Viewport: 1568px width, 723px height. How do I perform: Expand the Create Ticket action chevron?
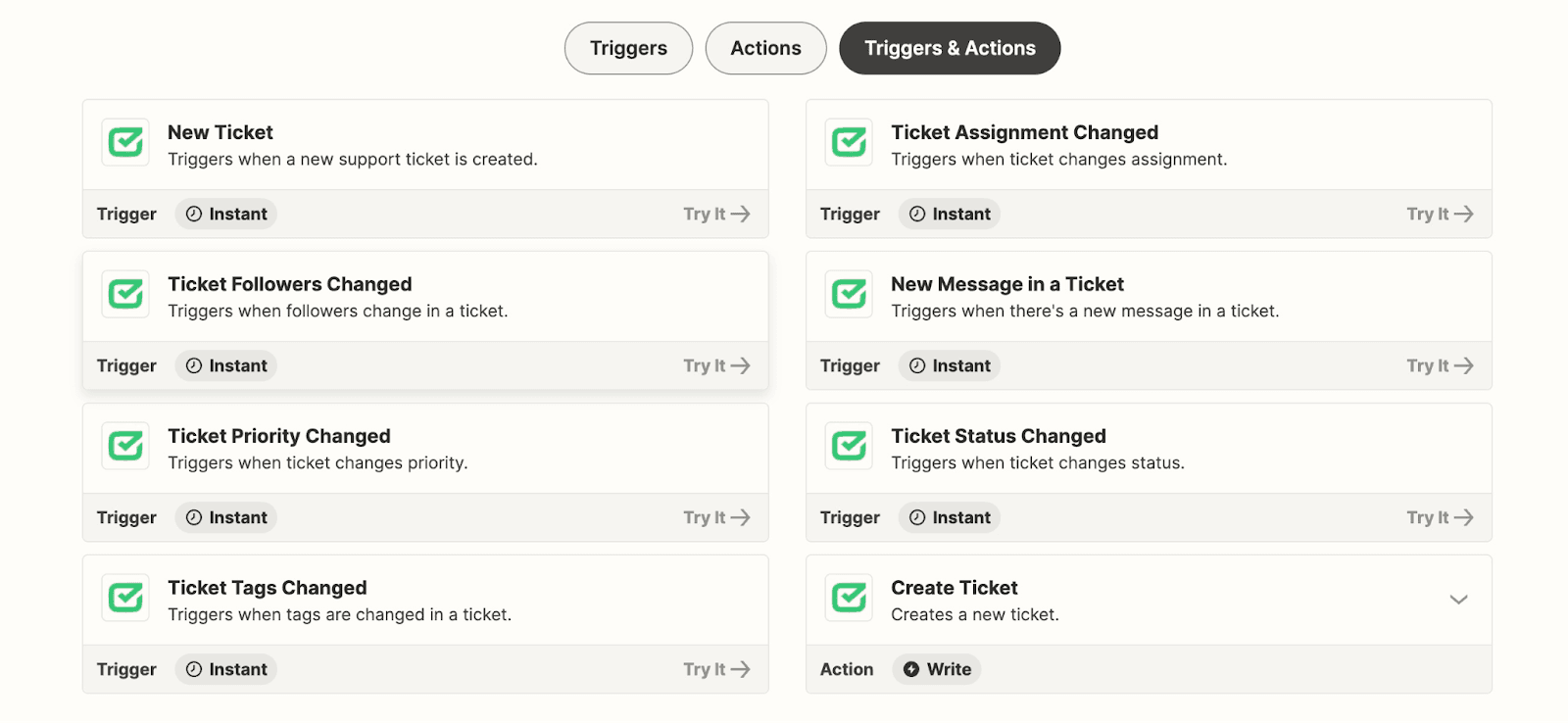(1458, 600)
